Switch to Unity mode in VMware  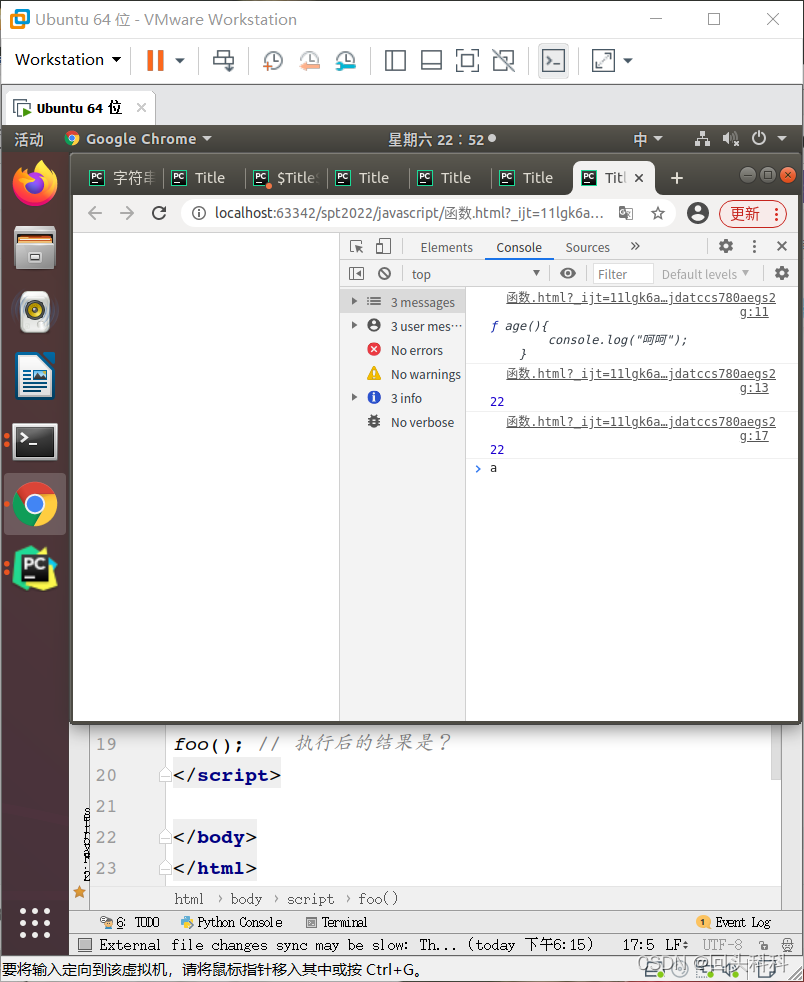click(x=503, y=61)
